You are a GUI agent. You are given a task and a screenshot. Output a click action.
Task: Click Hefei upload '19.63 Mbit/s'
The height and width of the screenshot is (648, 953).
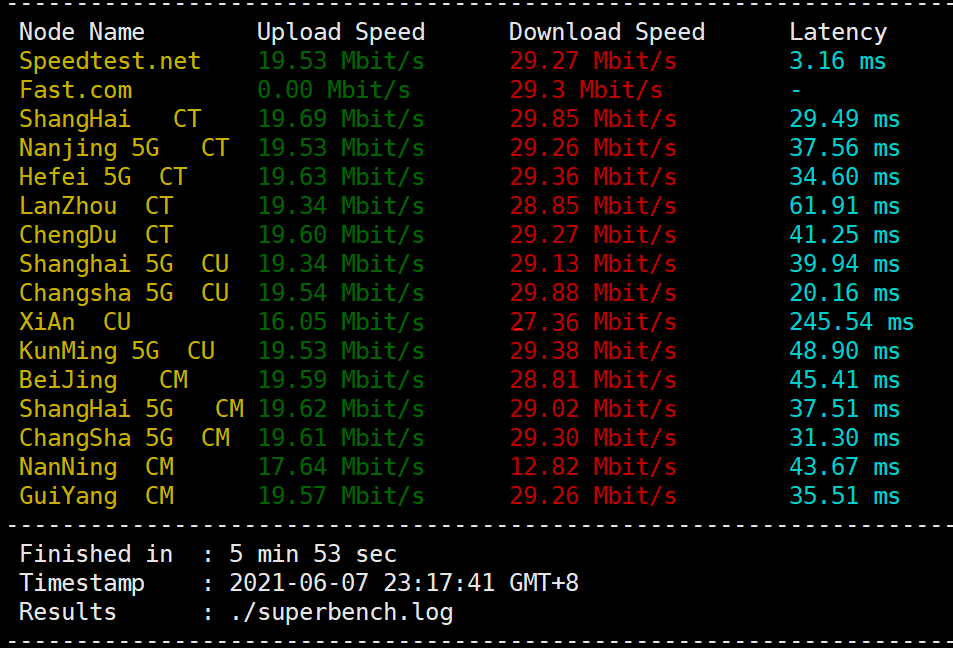click(341, 177)
